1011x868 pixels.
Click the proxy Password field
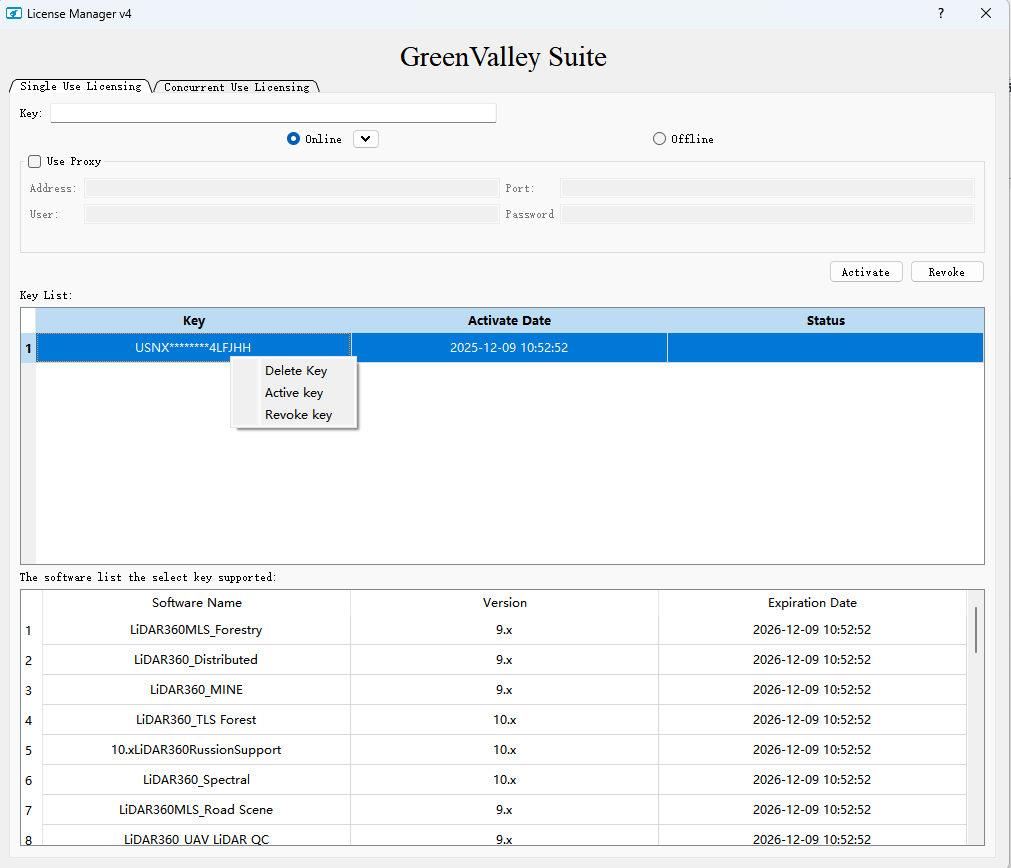tap(767, 214)
